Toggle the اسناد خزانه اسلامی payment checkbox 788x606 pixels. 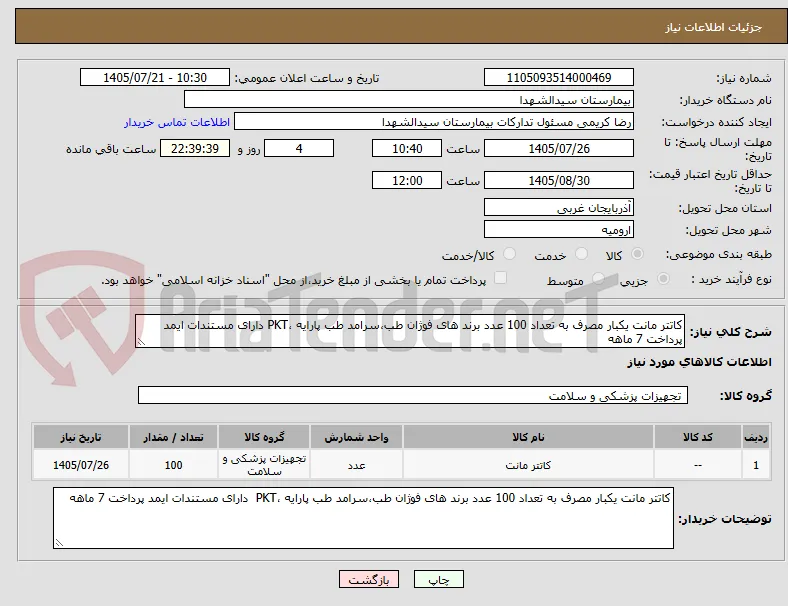[501, 278]
